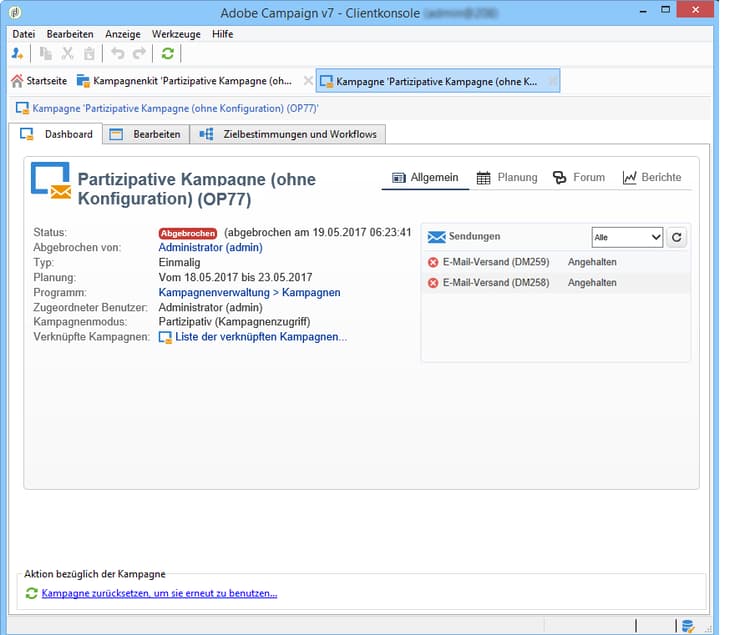750x635 pixels.
Task: Click the 'Partizipativ (Kampagnenzugriff)' value
Action: (234, 322)
